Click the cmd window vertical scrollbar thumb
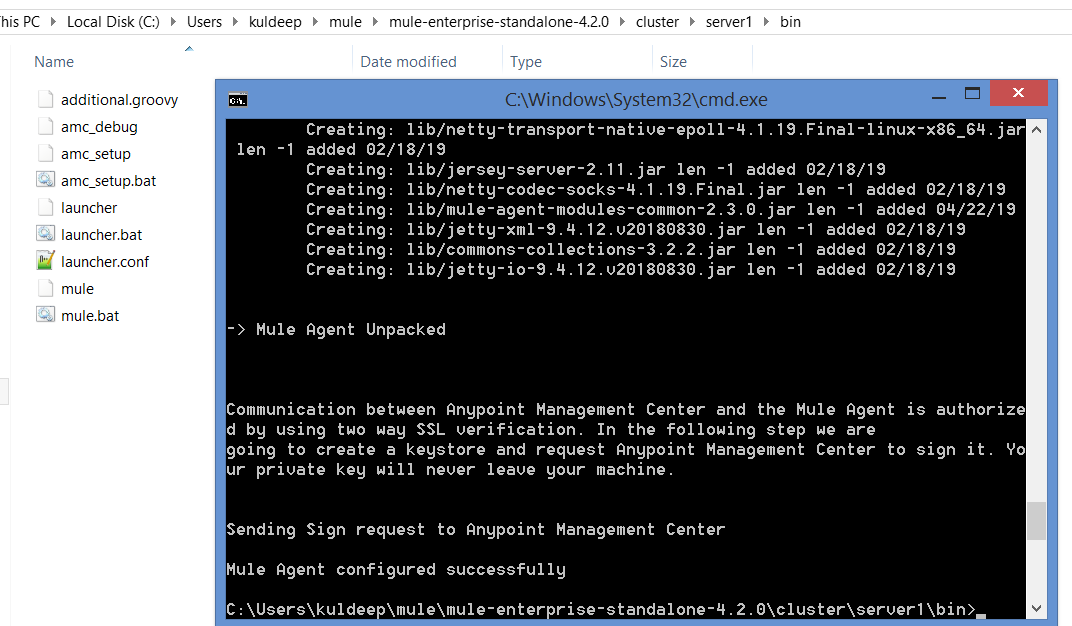 coord(1036,520)
